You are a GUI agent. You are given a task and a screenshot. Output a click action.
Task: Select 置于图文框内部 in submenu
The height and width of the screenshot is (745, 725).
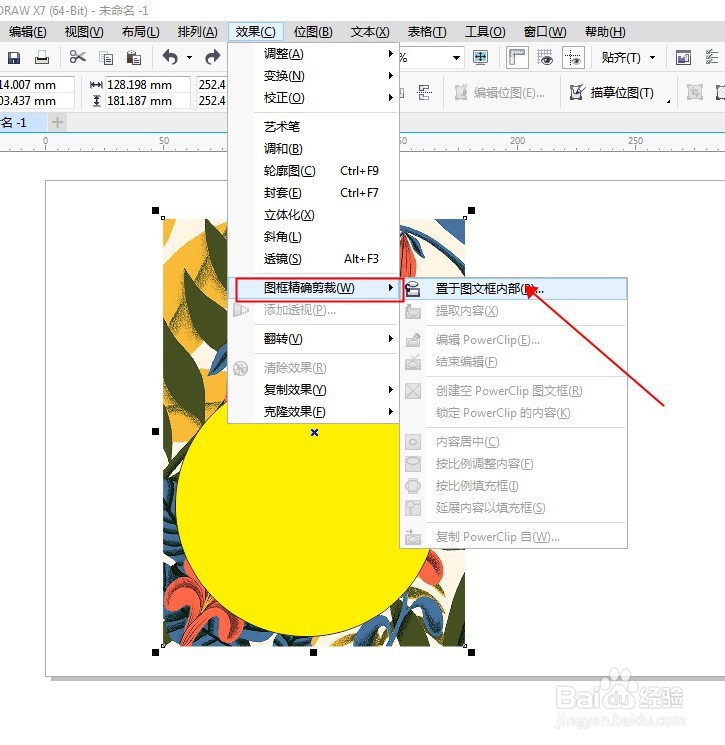(514, 288)
